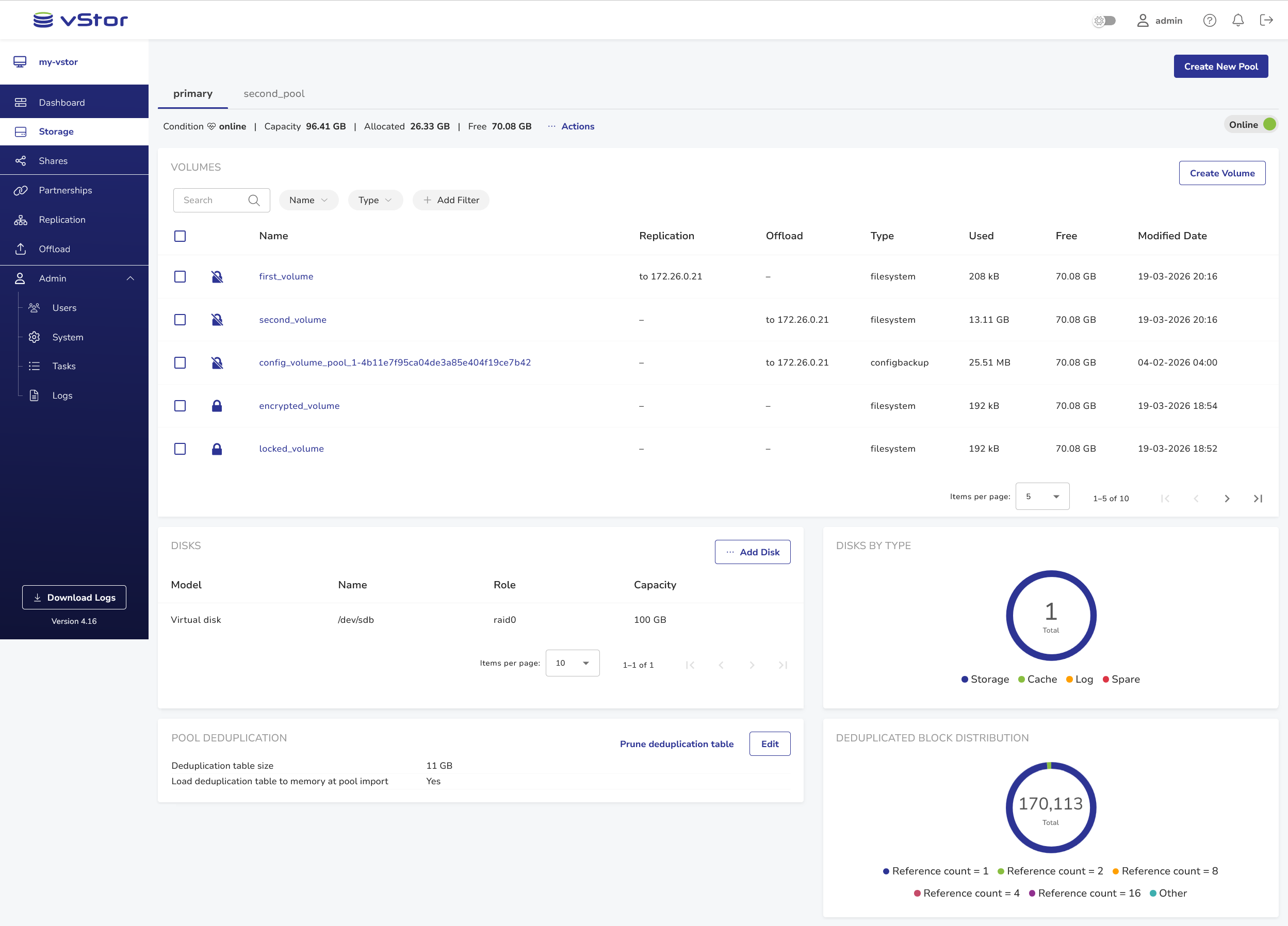This screenshot has width=1288, height=926.
Task: Open the help question mark icon
Action: pos(1209,21)
